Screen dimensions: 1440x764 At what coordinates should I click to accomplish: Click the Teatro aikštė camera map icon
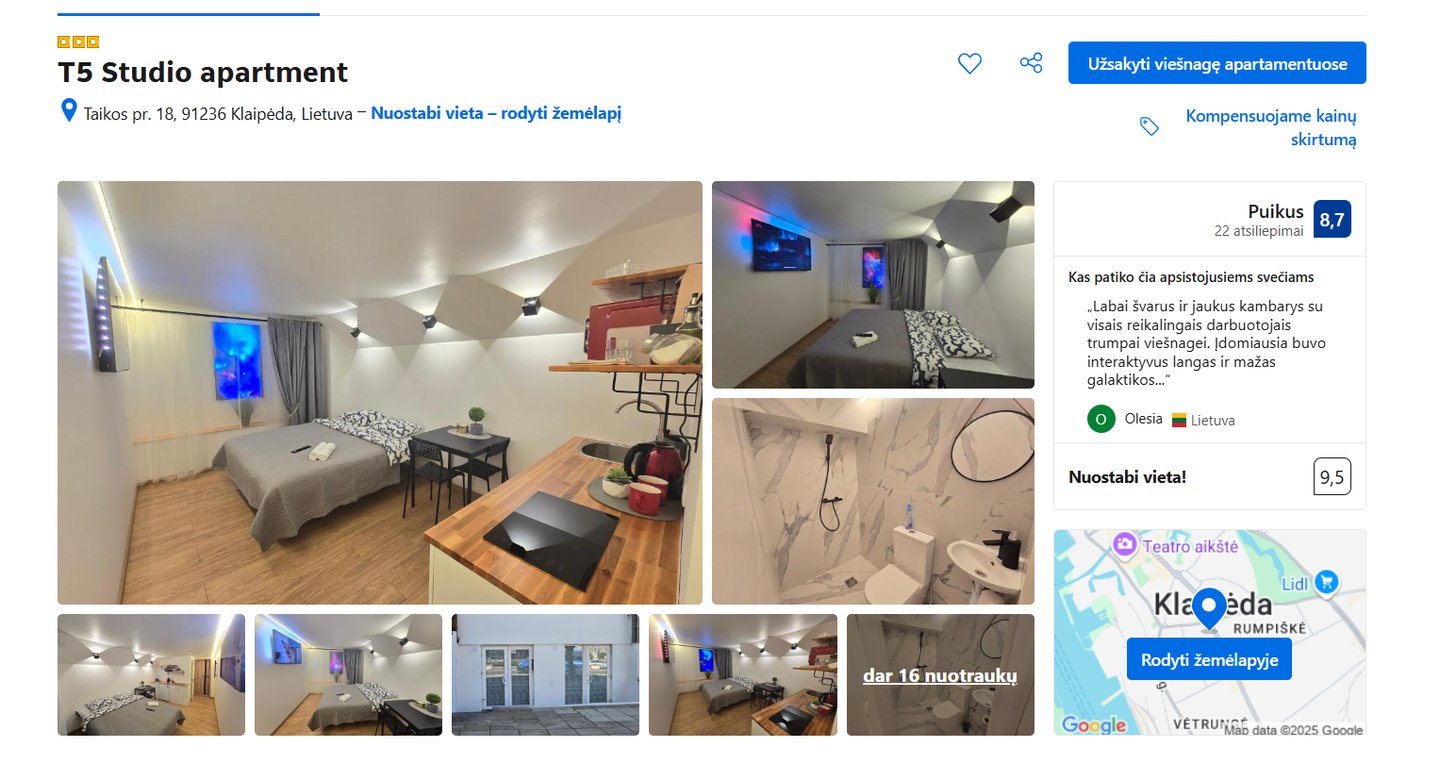tap(1125, 545)
